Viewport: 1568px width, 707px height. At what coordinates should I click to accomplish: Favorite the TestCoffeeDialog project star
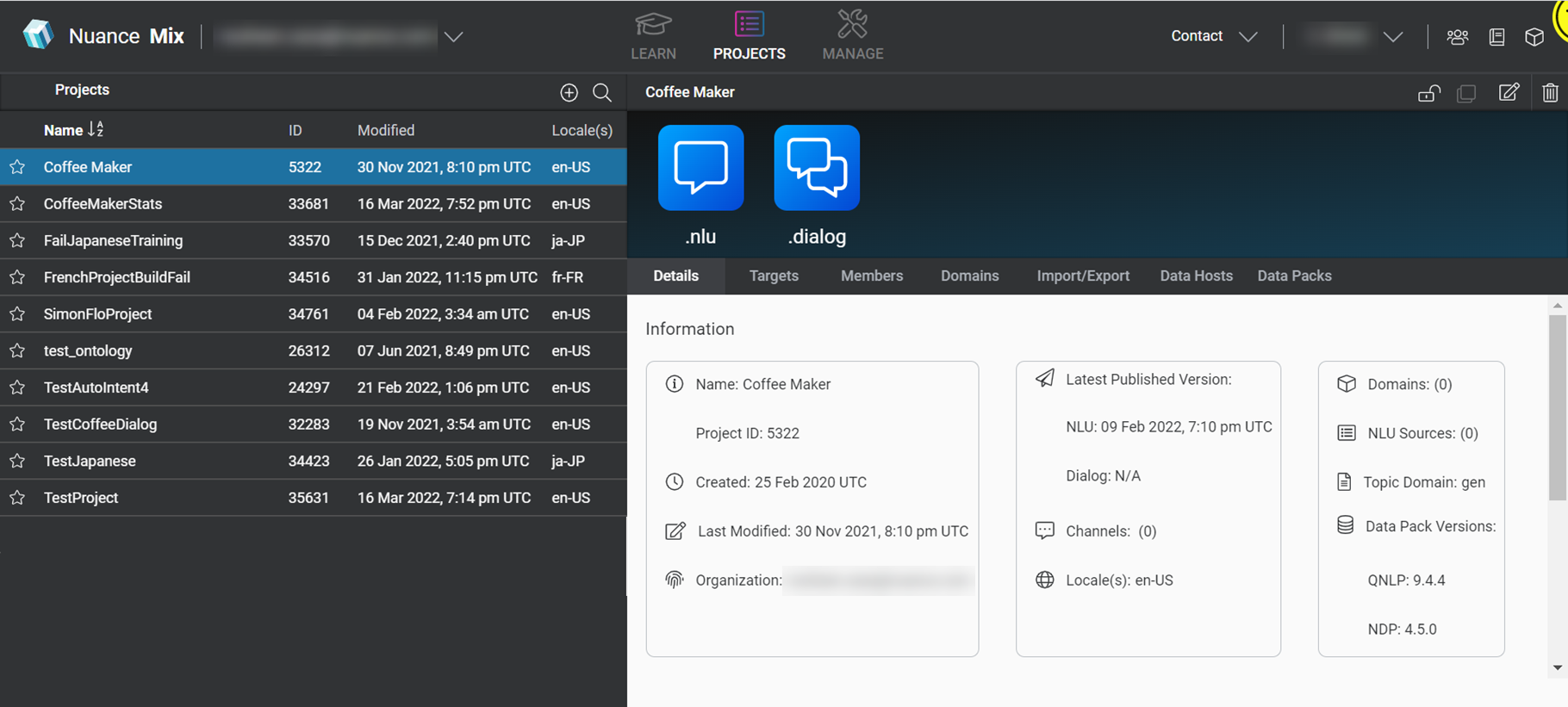pyautogui.click(x=17, y=425)
